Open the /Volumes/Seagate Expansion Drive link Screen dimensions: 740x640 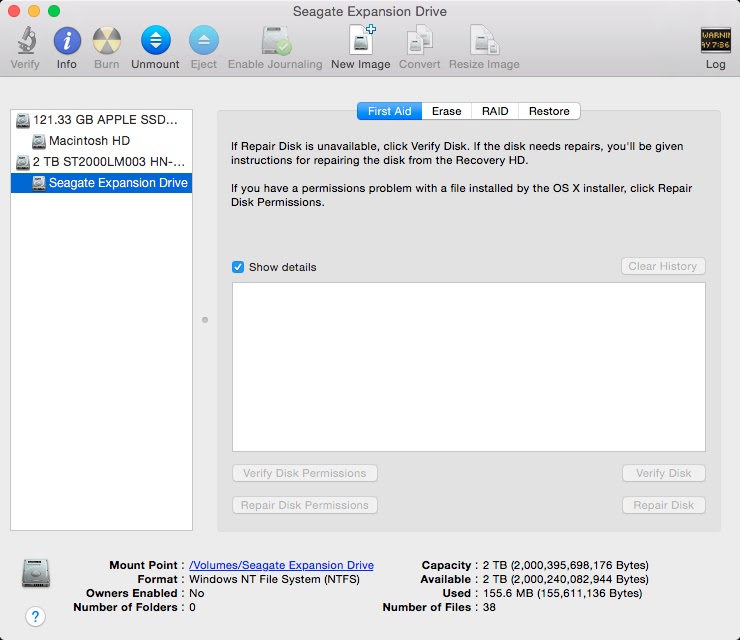[281, 565]
